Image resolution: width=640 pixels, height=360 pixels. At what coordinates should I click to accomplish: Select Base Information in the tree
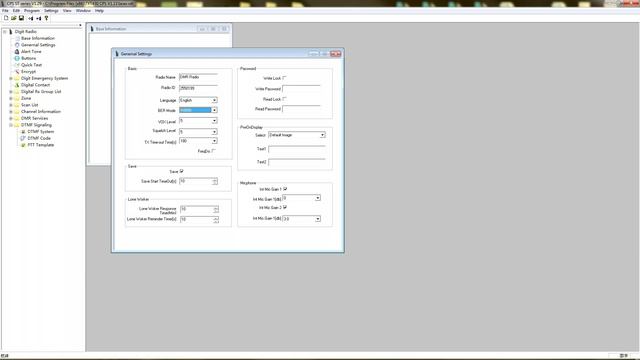pyautogui.click(x=38, y=38)
